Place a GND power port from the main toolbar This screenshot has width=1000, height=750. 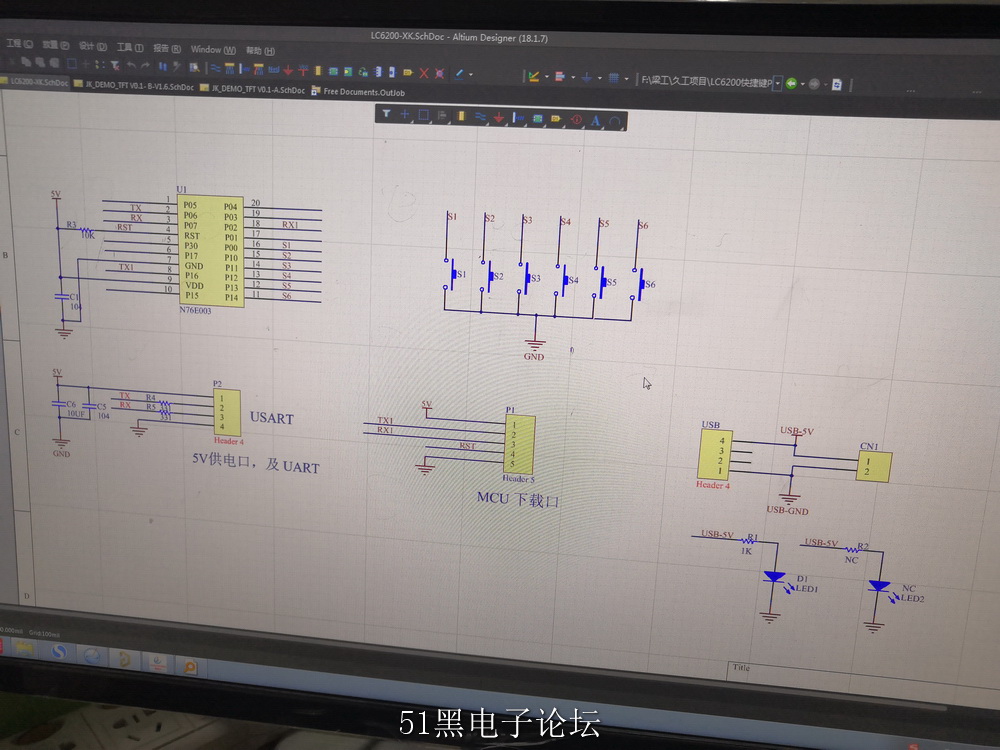pos(288,70)
